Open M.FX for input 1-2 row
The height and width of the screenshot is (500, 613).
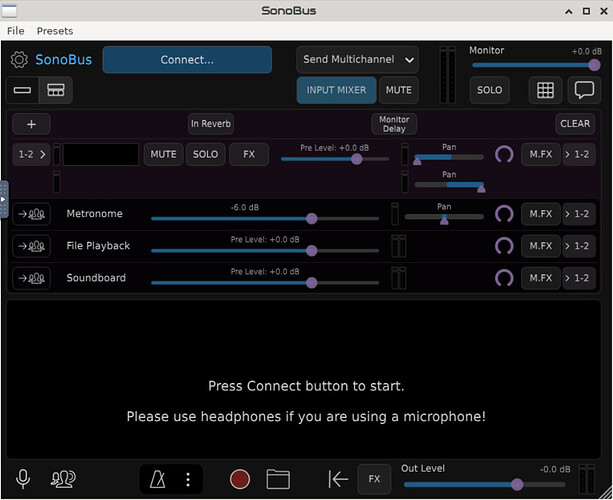pos(541,154)
